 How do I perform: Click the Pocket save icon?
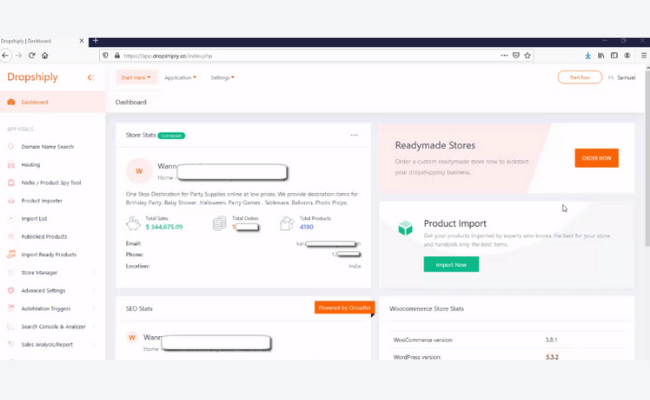pos(516,55)
